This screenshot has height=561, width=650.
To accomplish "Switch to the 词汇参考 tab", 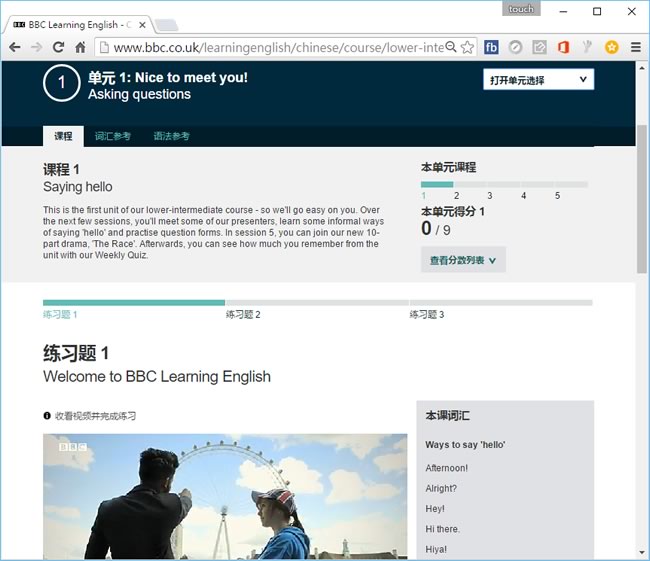I will [x=113, y=136].
